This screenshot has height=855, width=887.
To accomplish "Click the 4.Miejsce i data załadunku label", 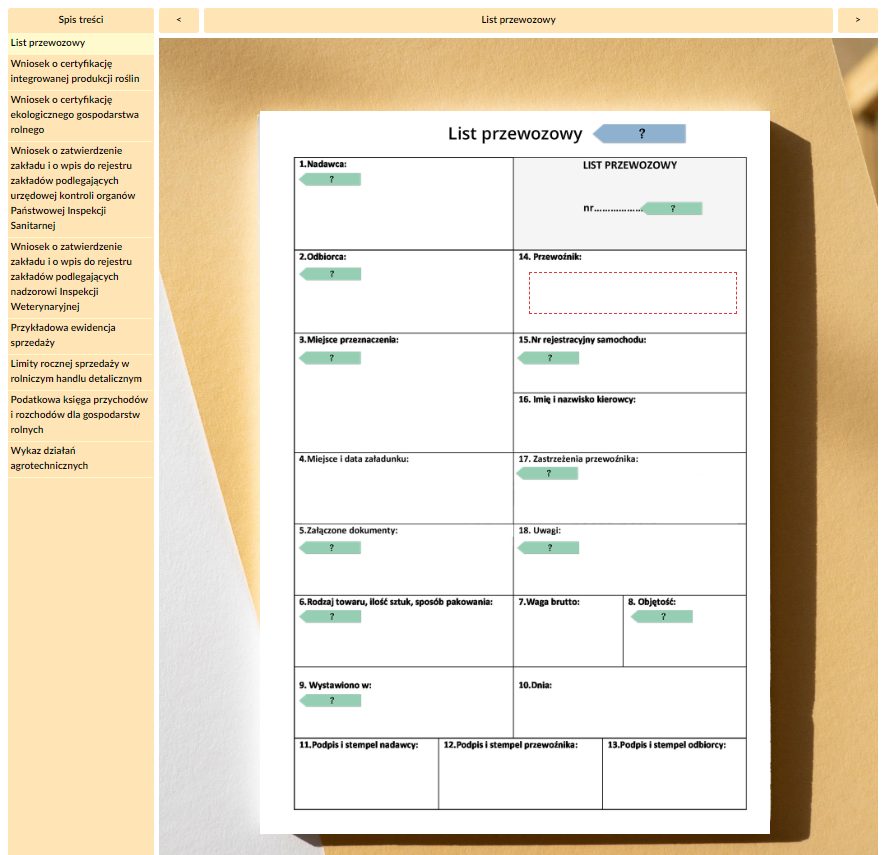I will click(x=354, y=459).
